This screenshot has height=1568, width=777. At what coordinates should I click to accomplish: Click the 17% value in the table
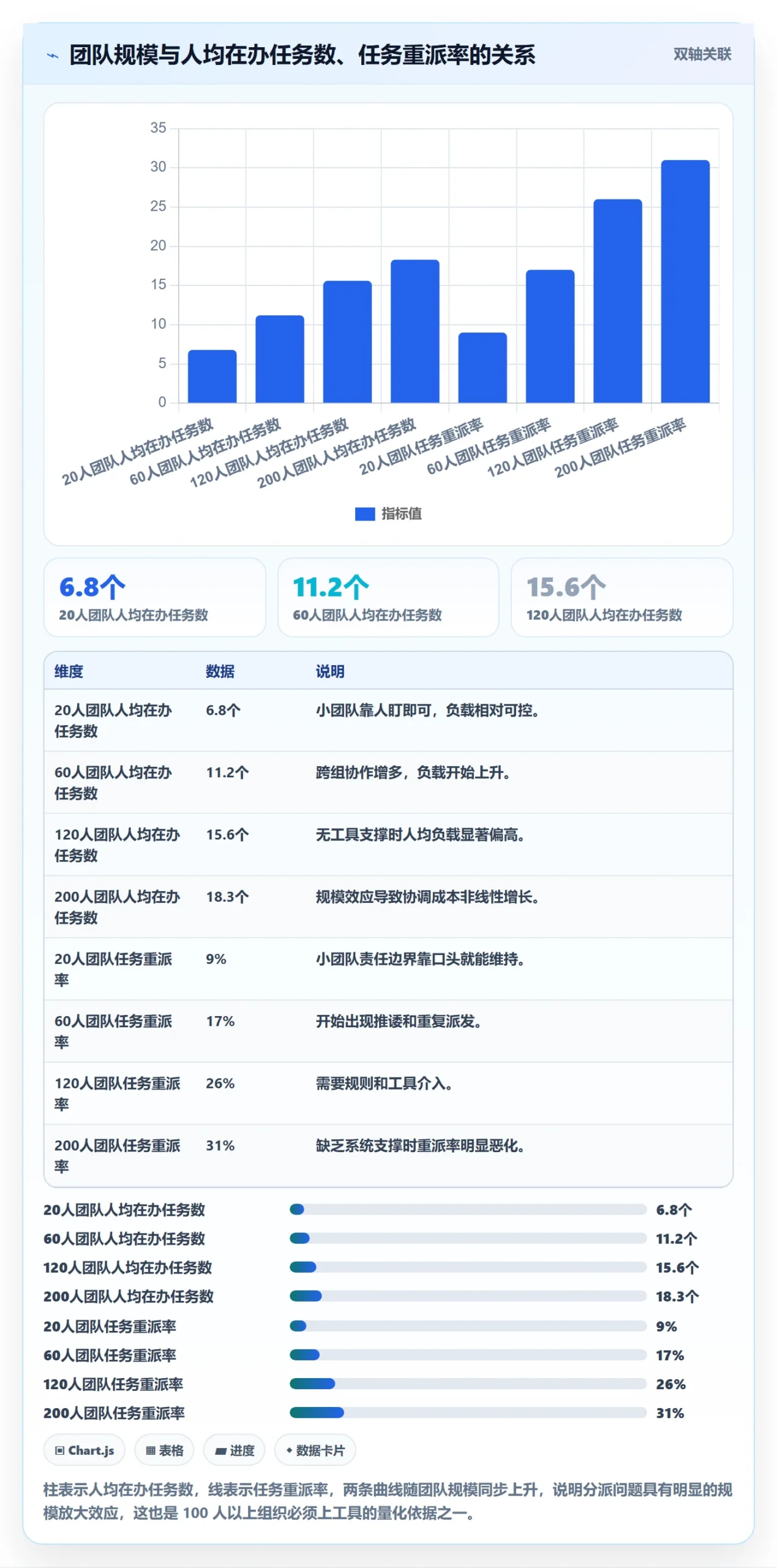(x=220, y=1021)
